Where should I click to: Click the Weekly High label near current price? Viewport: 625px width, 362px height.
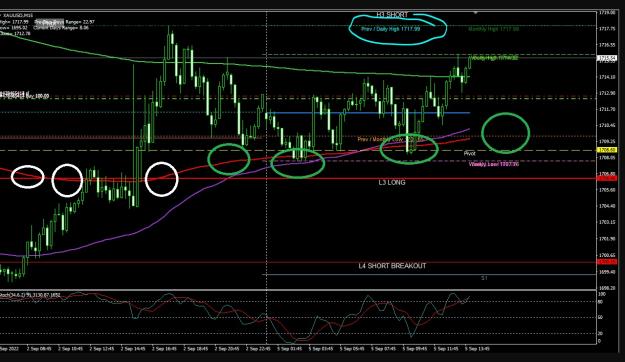click(x=495, y=58)
